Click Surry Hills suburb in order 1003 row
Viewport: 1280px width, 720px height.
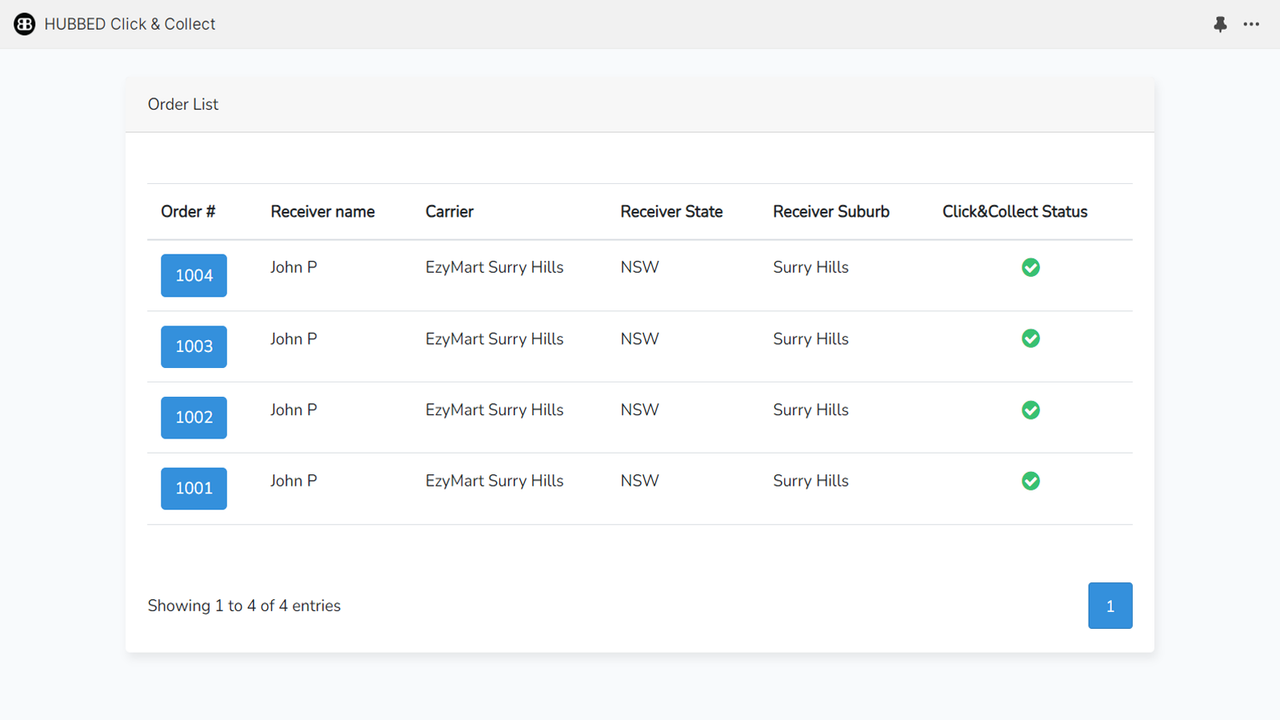tap(811, 339)
